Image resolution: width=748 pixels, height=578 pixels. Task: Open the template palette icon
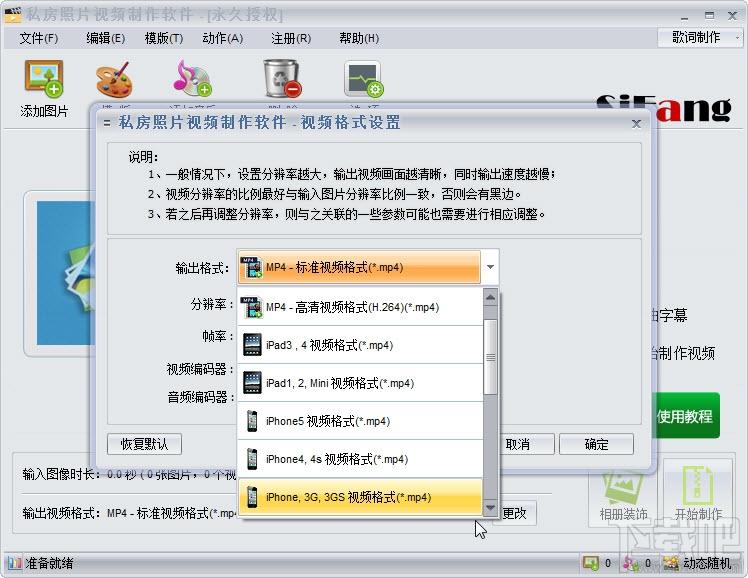coord(114,79)
